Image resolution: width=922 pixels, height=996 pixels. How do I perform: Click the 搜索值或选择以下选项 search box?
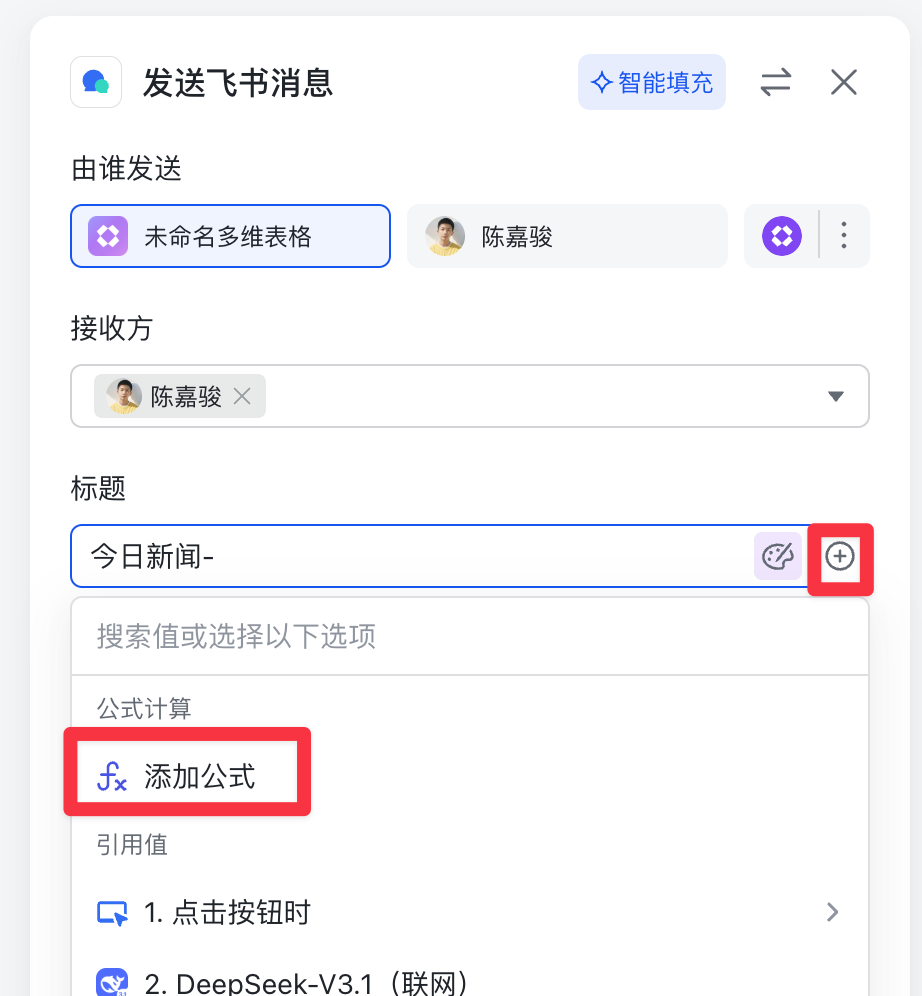pos(470,636)
